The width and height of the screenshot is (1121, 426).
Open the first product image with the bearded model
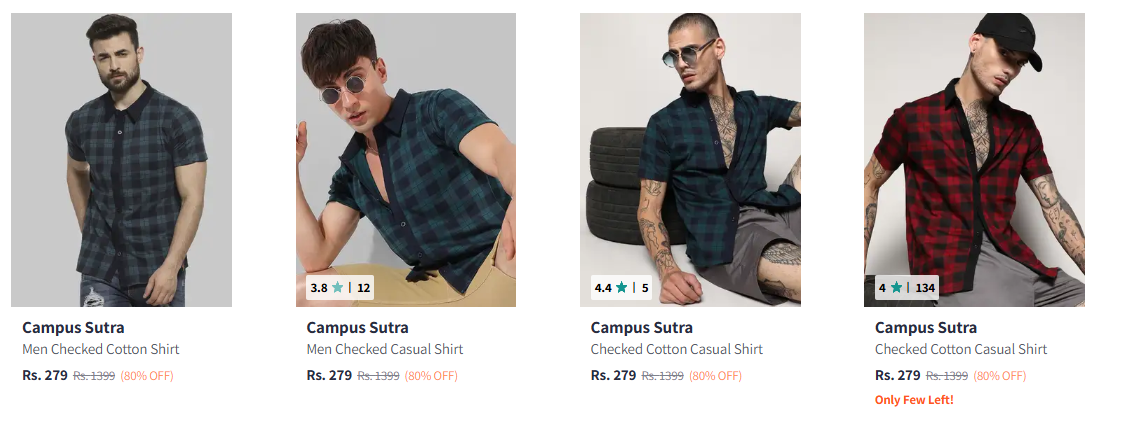[x=121, y=159]
